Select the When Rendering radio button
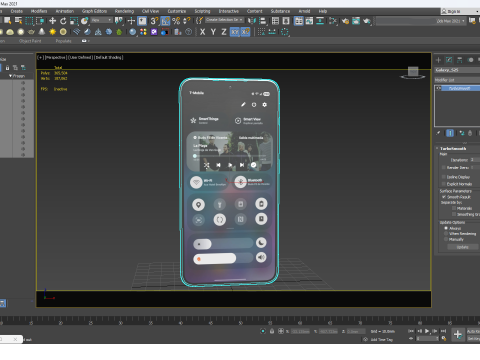Viewport: 480px width, 360px height. click(446, 234)
